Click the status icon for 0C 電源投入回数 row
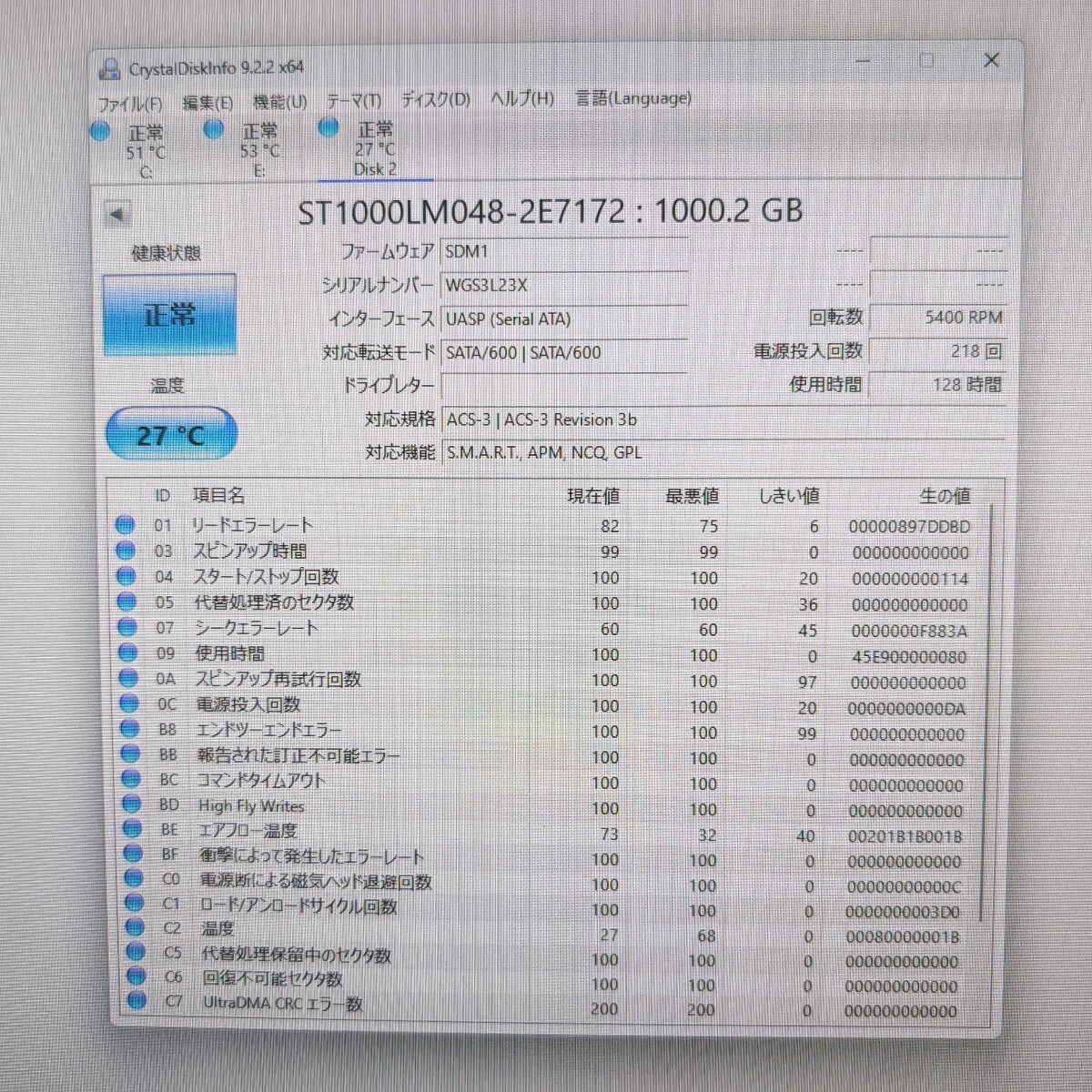1092x1092 pixels. tap(129, 703)
